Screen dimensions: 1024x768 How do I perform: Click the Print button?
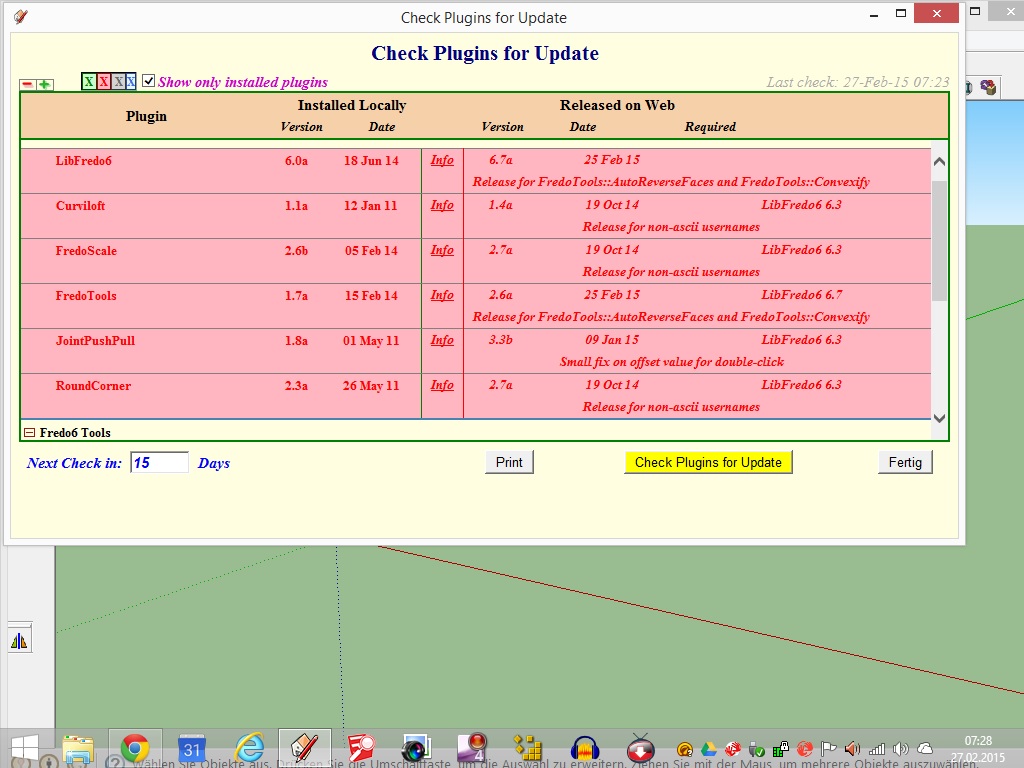(x=509, y=462)
